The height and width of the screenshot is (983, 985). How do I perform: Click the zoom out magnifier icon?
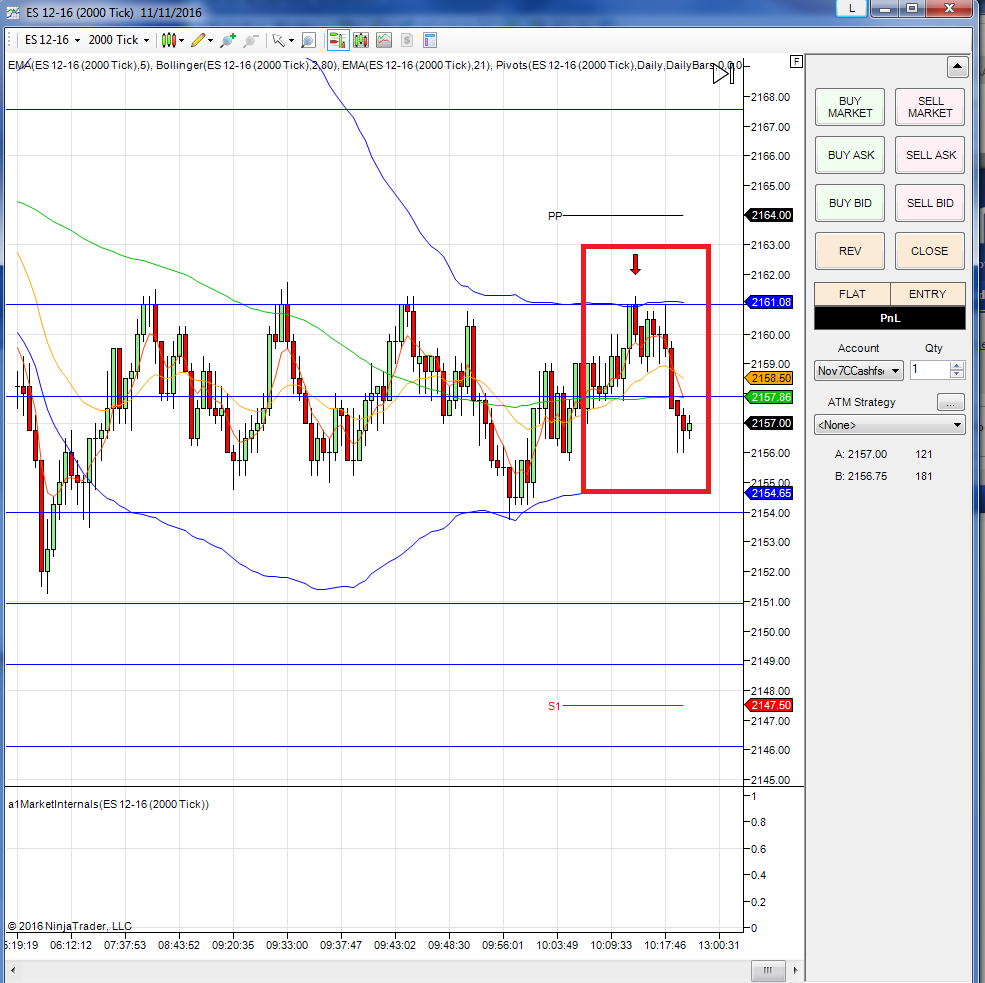[251, 41]
